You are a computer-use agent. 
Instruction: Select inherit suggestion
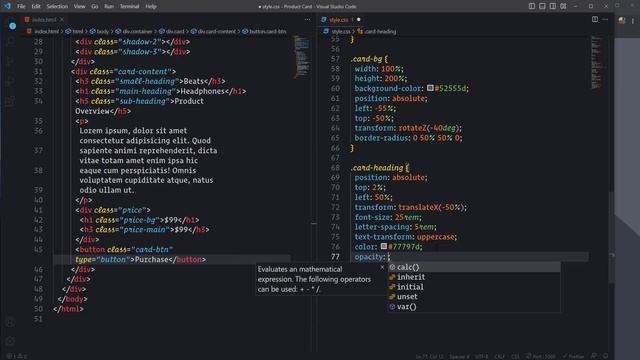click(474, 277)
